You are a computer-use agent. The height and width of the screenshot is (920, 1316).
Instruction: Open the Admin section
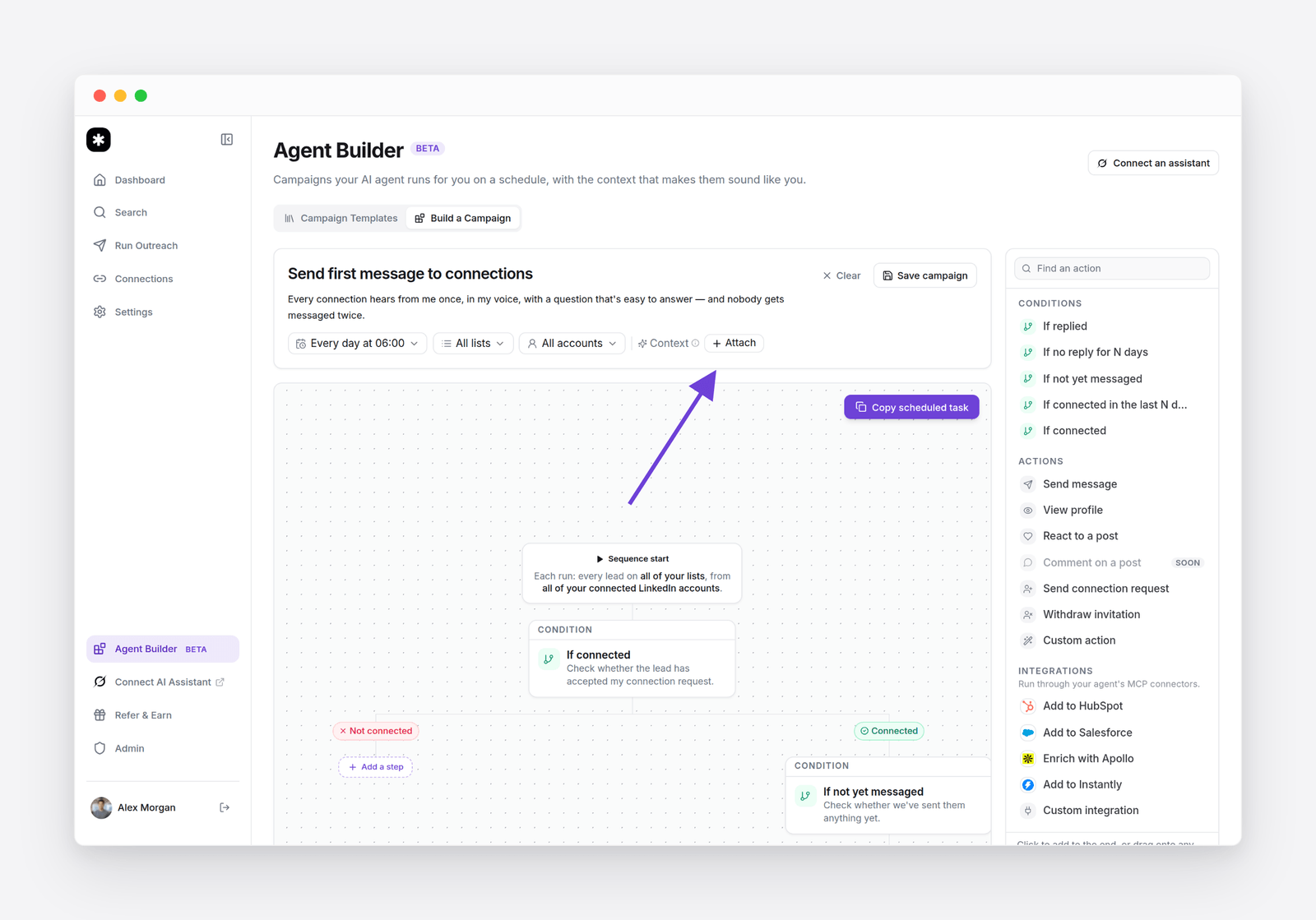point(163,748)
